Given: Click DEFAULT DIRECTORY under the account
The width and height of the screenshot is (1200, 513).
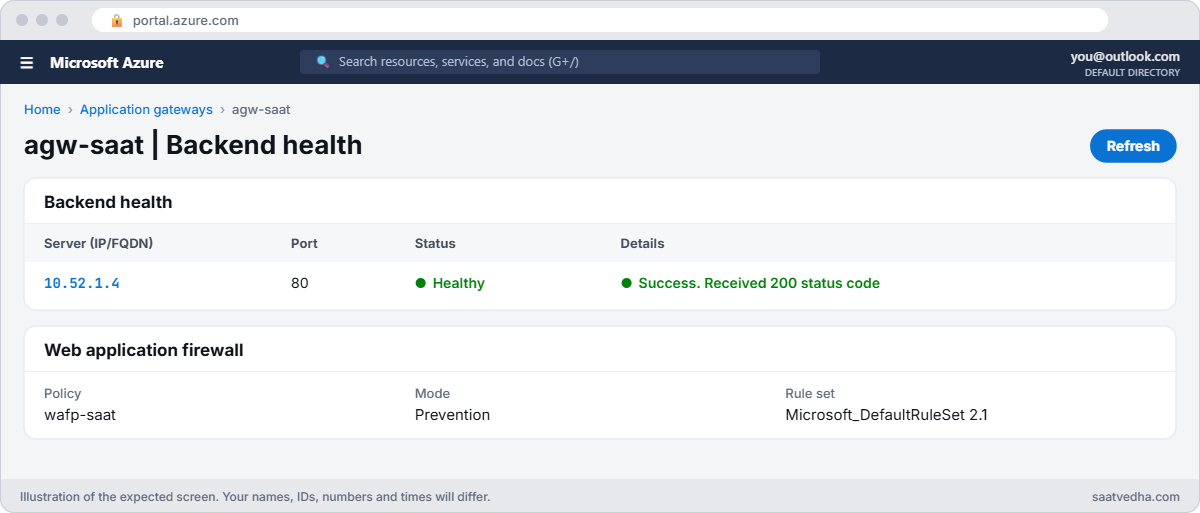Looking at the screenshot, I should (x=1132, y=73).
